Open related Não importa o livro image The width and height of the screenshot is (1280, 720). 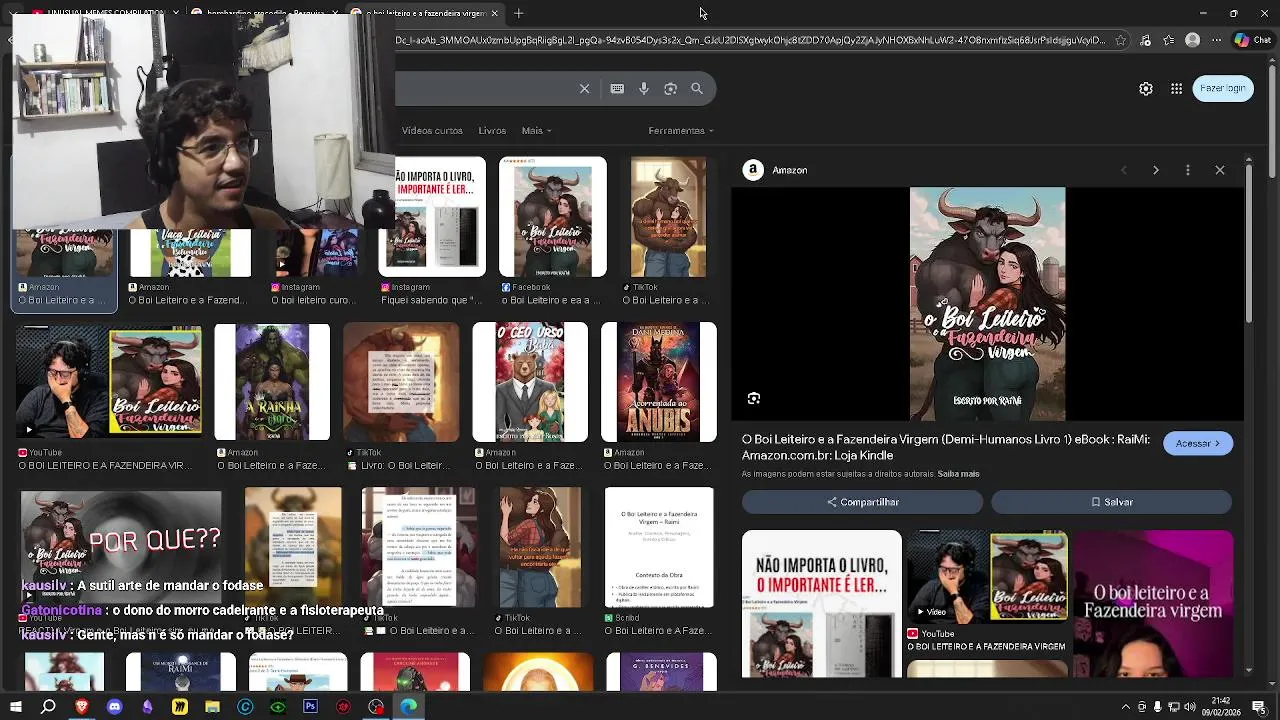pyautogui.click(x=822, y=603)
